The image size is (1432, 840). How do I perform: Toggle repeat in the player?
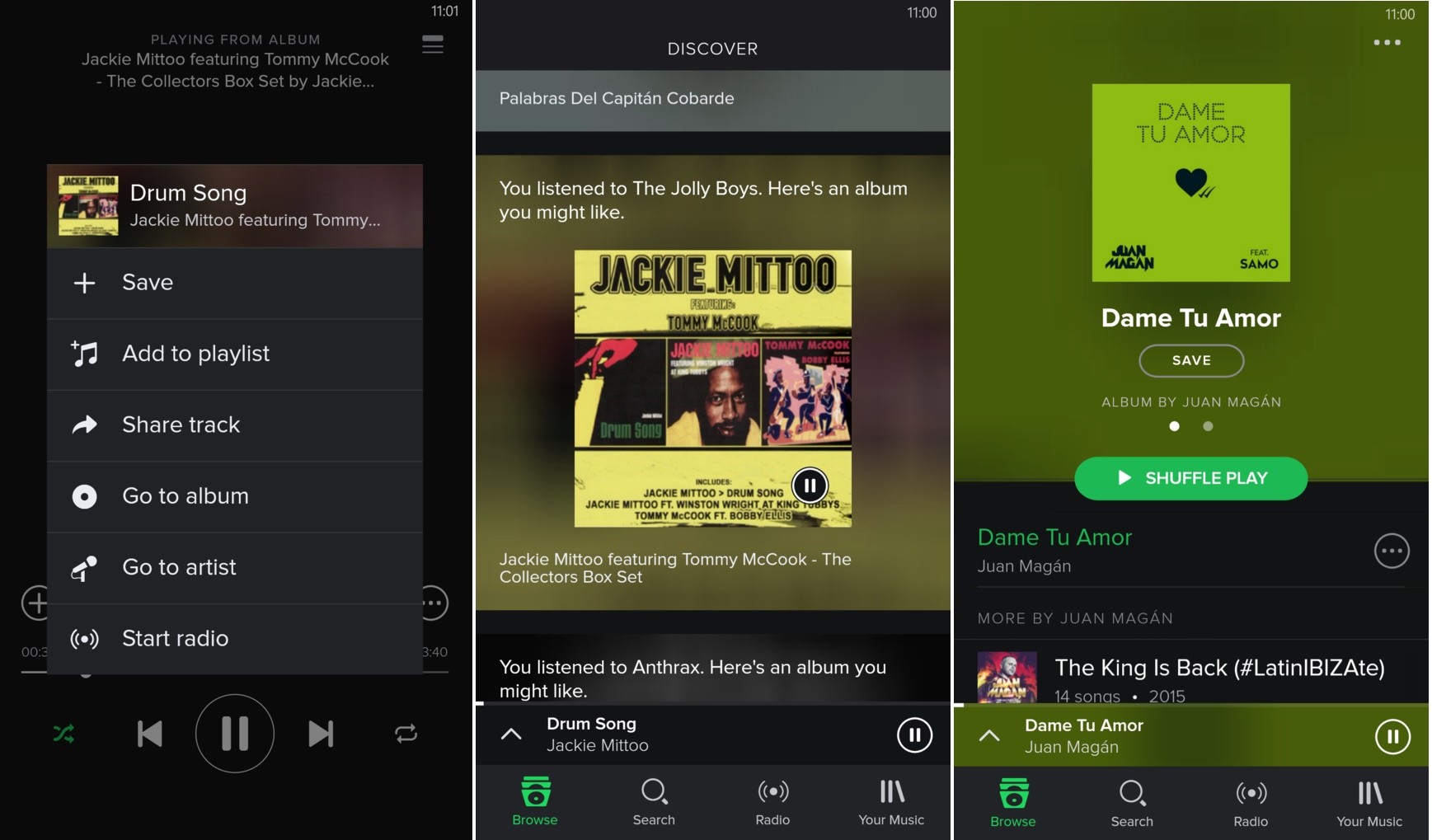(406, 734)
